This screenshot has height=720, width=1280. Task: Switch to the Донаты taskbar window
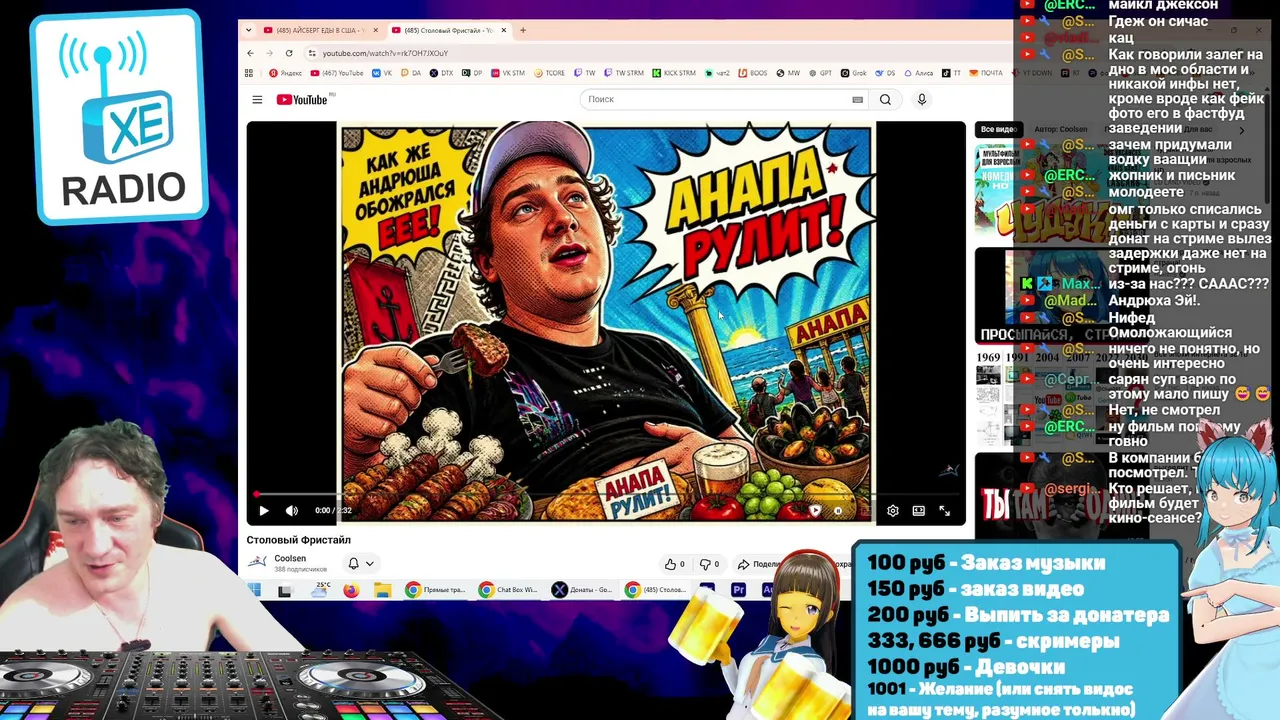pyautogui.click(x=582, y=590)
